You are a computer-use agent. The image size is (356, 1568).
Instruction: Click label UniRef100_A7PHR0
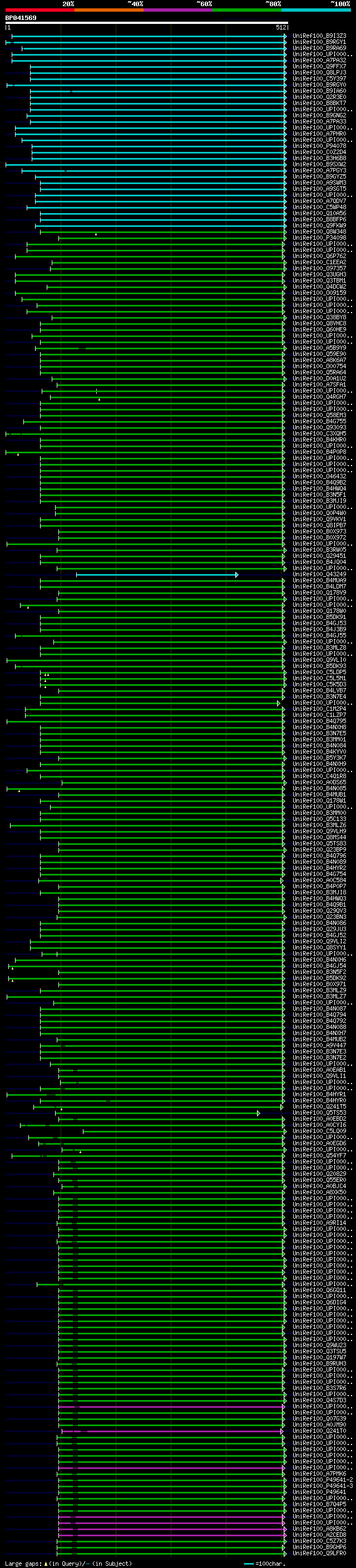tap(319, 134)
